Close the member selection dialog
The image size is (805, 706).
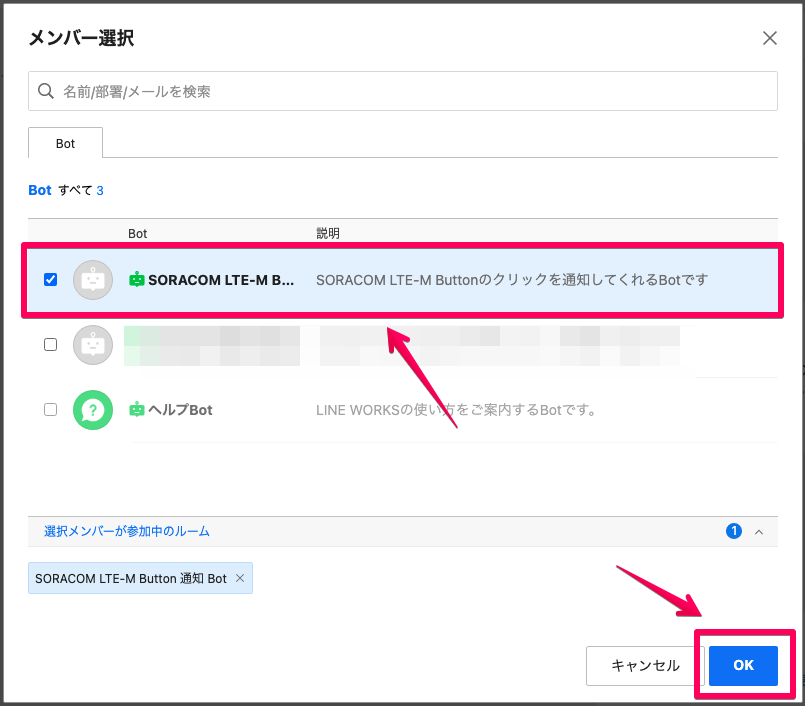point(769,38)
